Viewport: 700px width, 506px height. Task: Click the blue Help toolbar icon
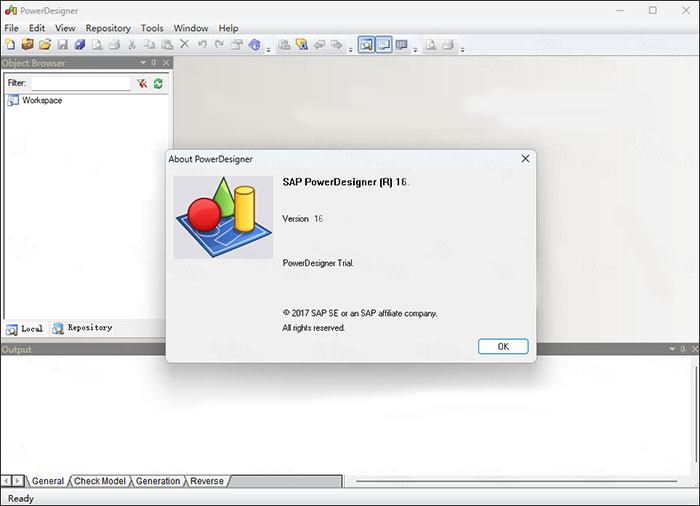tap(254, 45)
